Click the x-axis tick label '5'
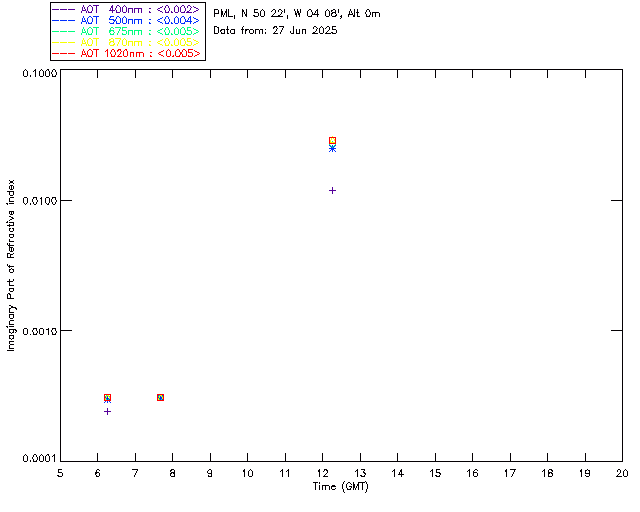 [60, 473]
